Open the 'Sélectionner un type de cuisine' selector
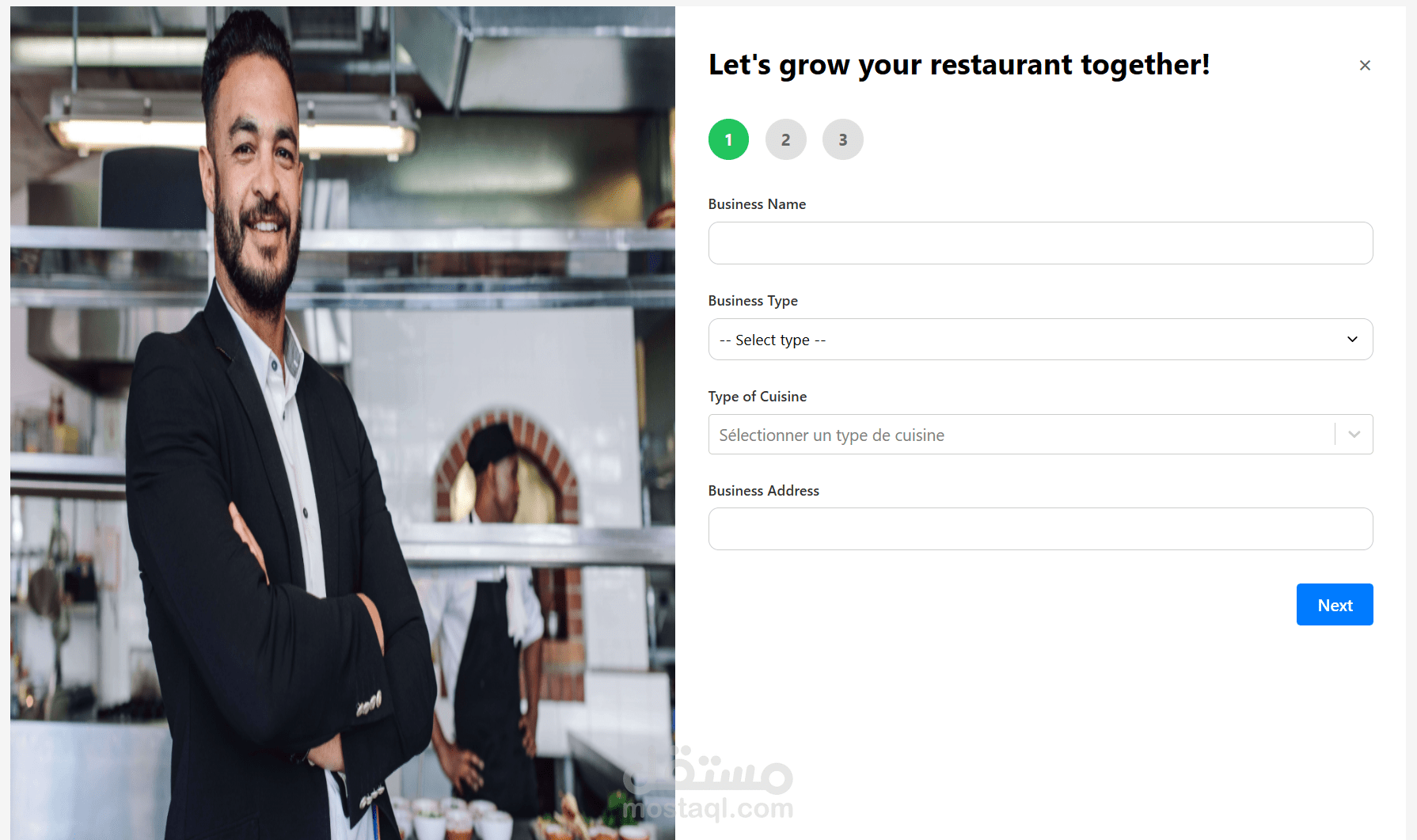Image resolution: width=1417 pixels, height=840 pixels. (x=1040, y=435)
